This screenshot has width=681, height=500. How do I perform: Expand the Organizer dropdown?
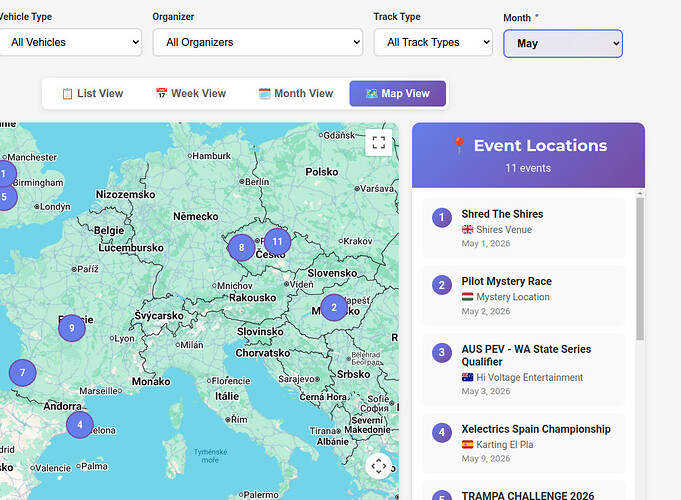(257, 42)
